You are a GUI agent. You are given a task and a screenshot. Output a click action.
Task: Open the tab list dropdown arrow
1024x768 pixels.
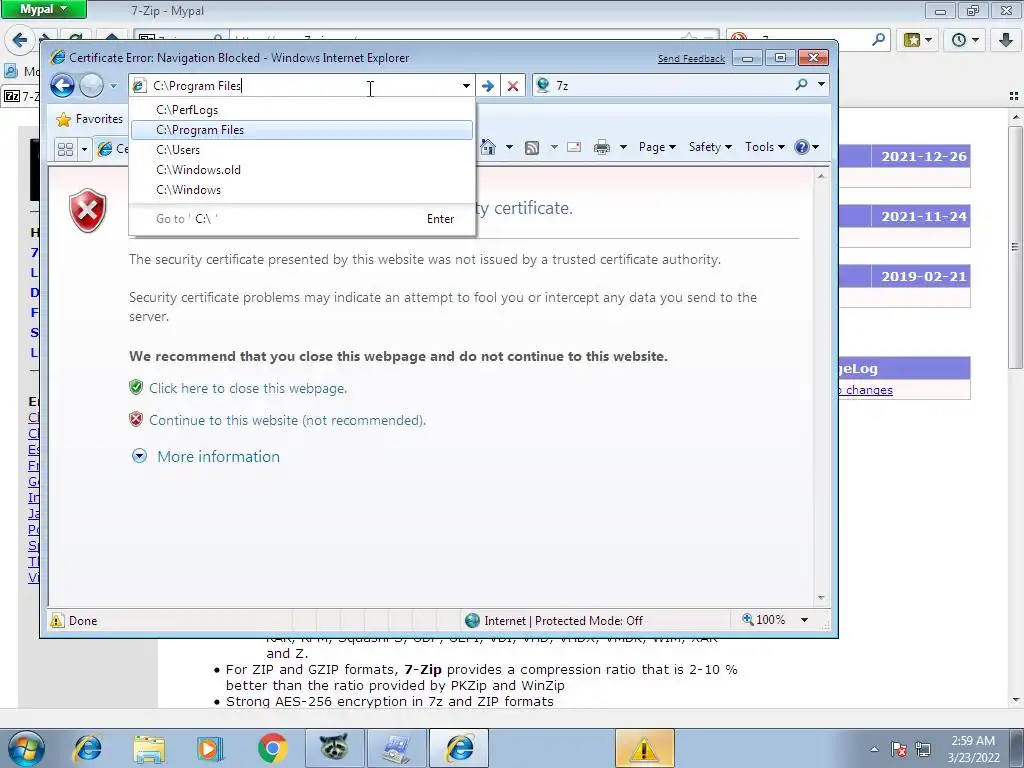point(84,150)
